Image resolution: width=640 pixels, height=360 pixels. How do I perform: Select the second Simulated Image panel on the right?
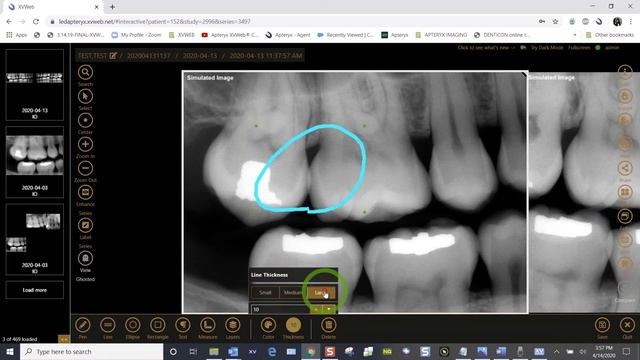pos(584,192)
